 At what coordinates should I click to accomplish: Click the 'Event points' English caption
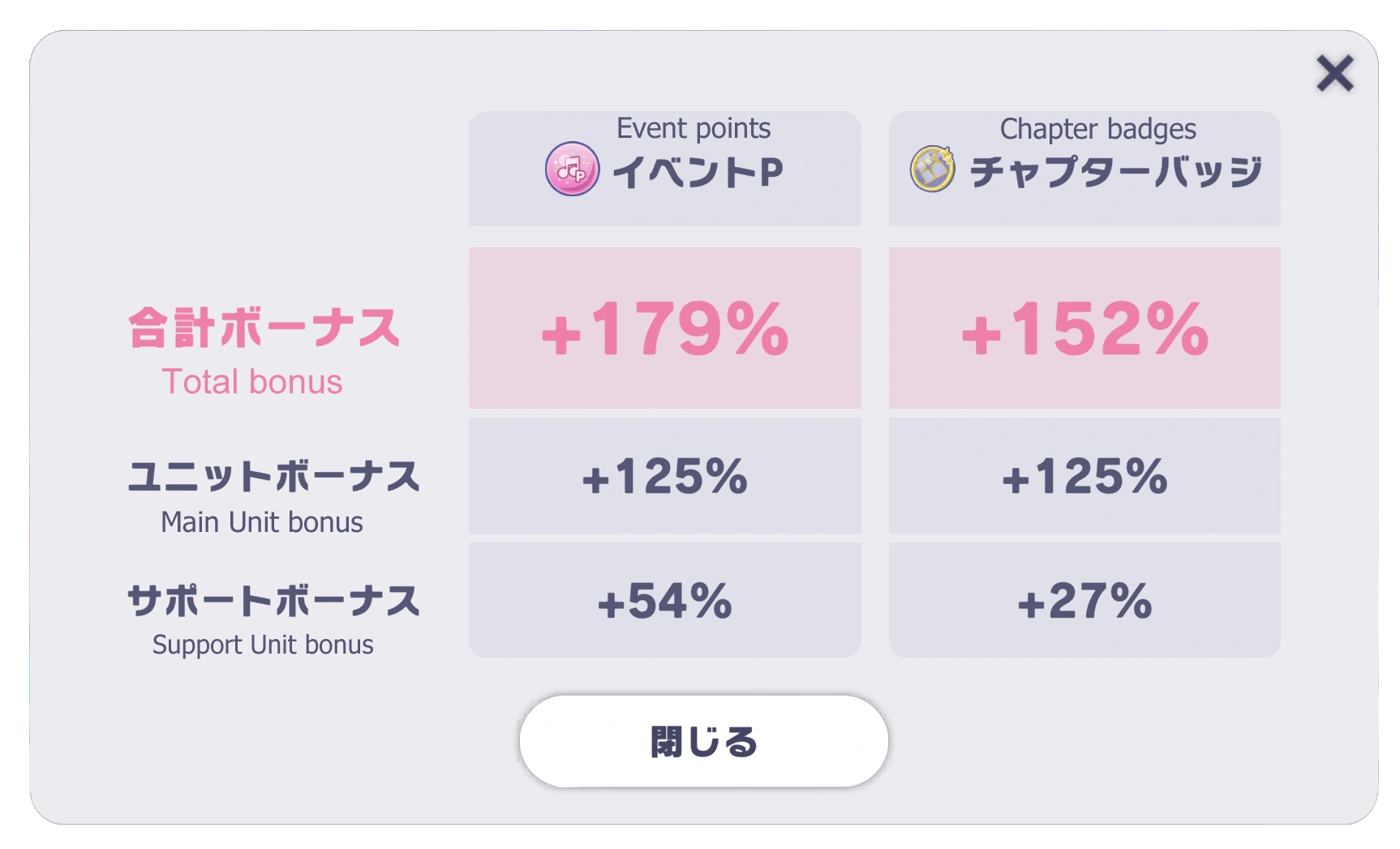tap(694, 128)
